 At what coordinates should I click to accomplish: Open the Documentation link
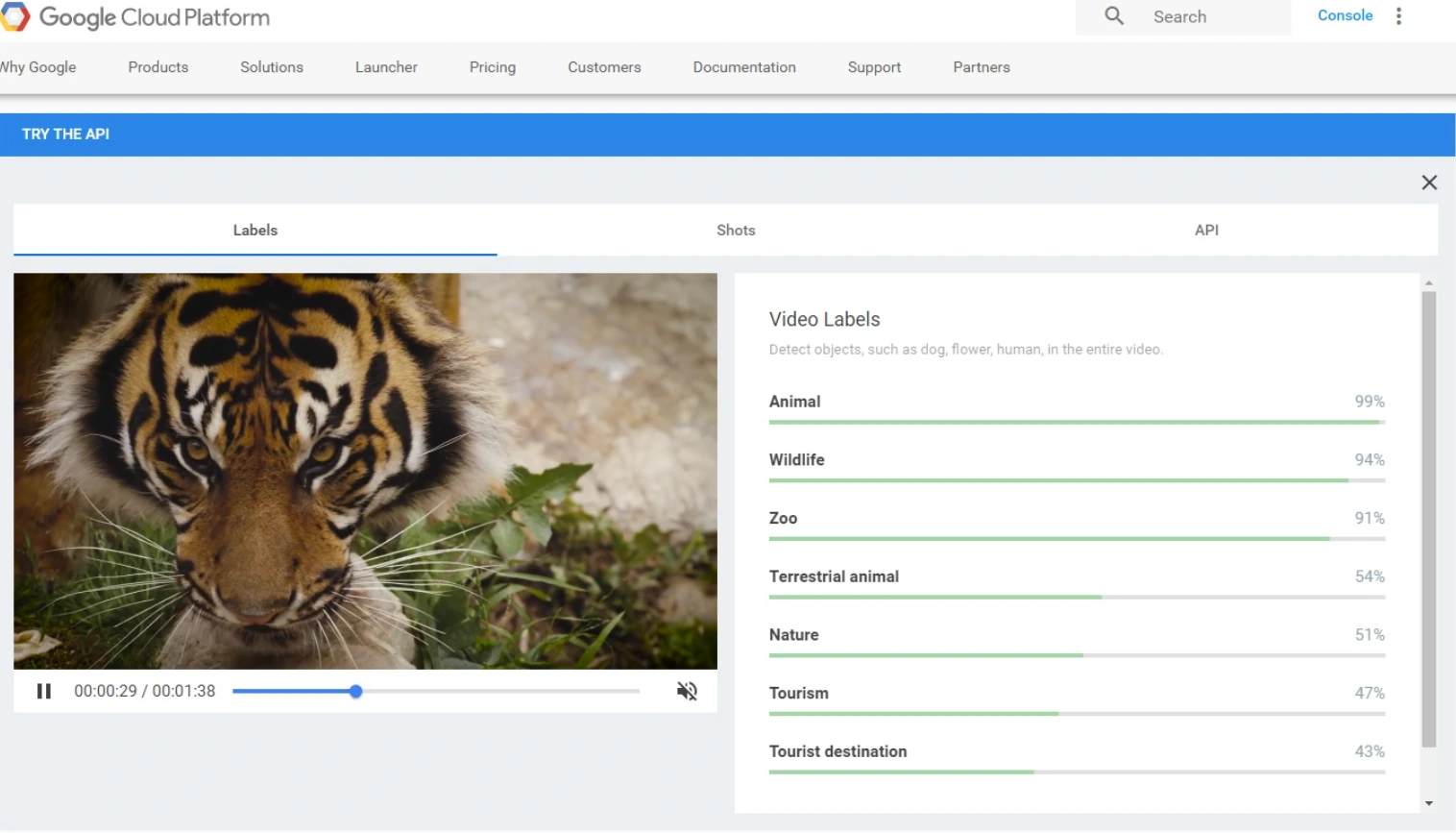744,67
